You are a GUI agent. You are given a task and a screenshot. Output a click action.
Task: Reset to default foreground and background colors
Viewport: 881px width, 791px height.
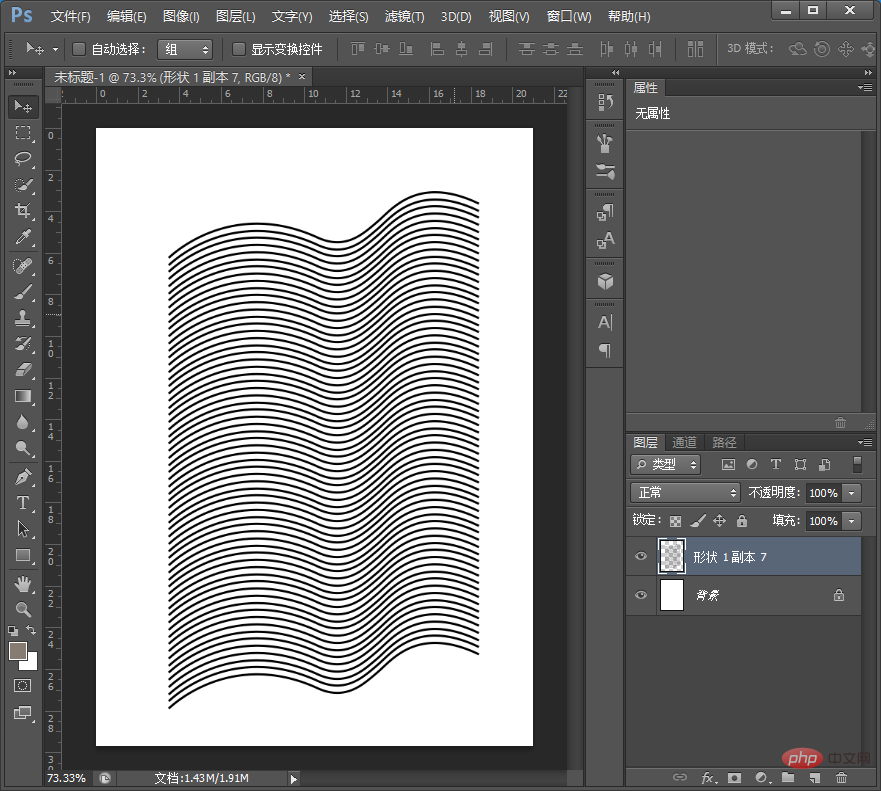(x=13, y=630)
